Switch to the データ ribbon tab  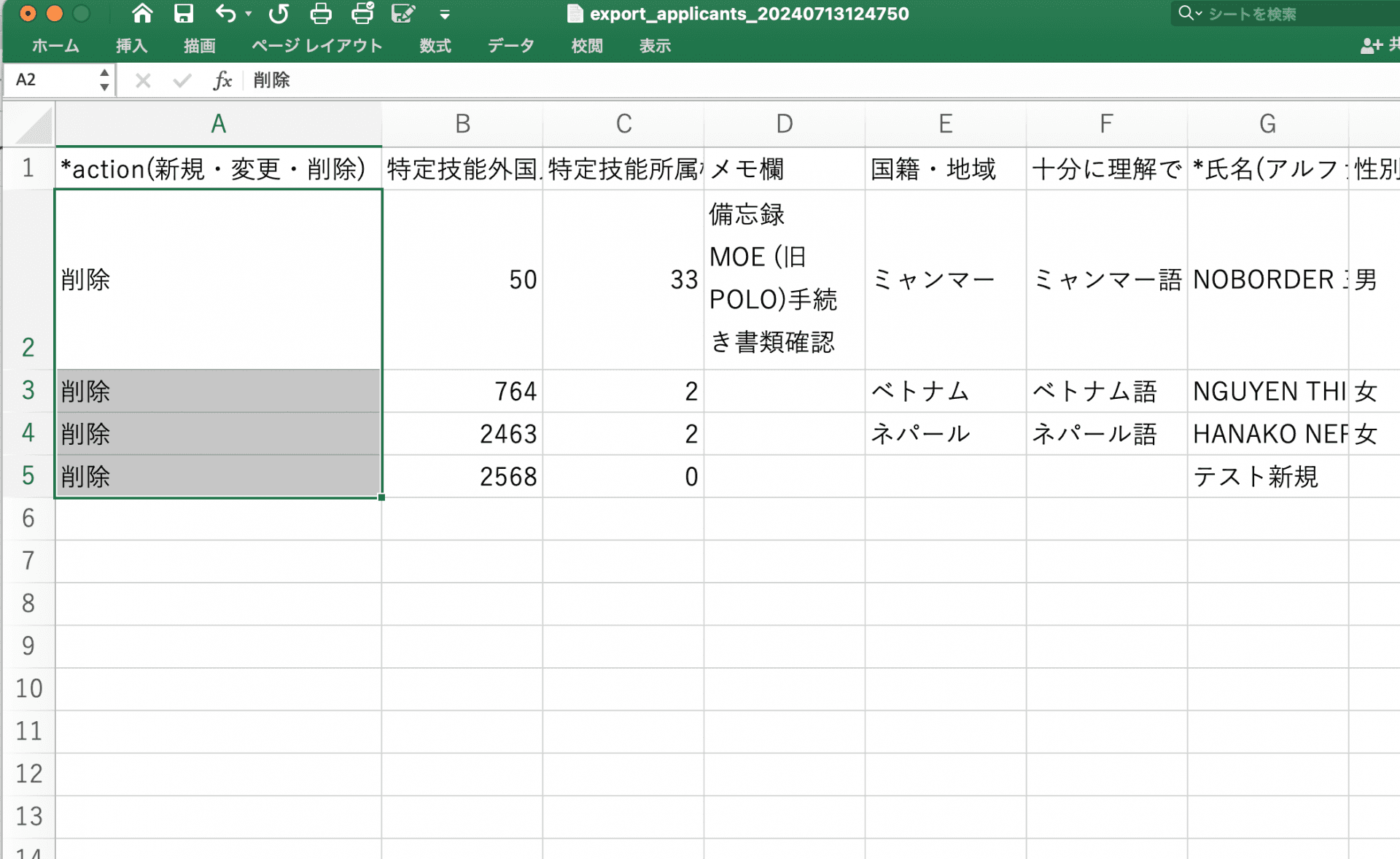[510, 45]
